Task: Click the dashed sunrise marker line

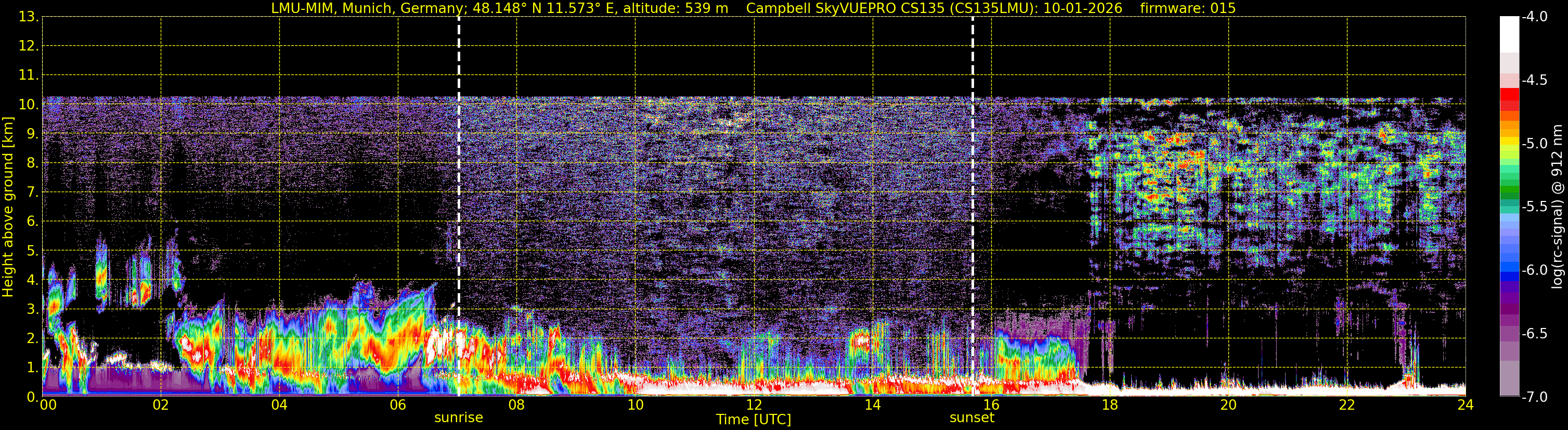Action: point(458,207)
